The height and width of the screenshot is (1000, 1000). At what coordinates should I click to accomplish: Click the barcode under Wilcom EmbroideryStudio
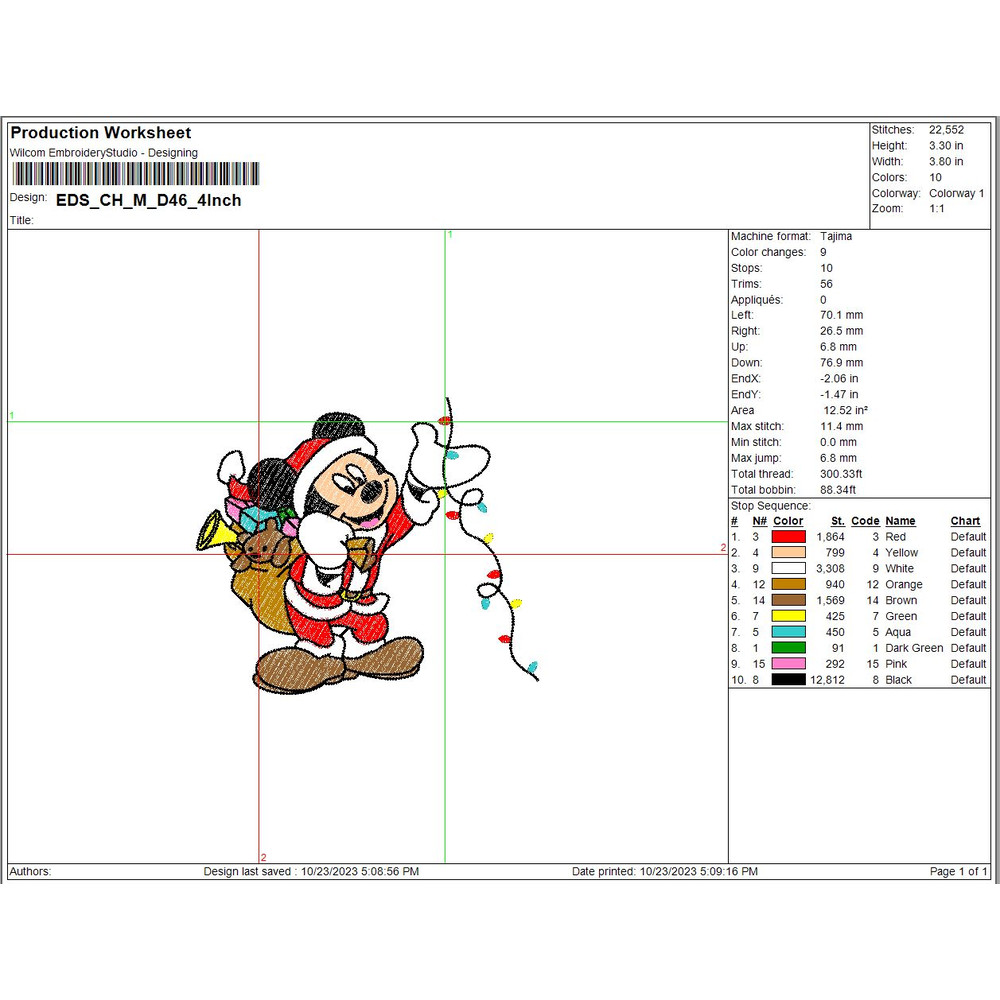tap(135, 174)
